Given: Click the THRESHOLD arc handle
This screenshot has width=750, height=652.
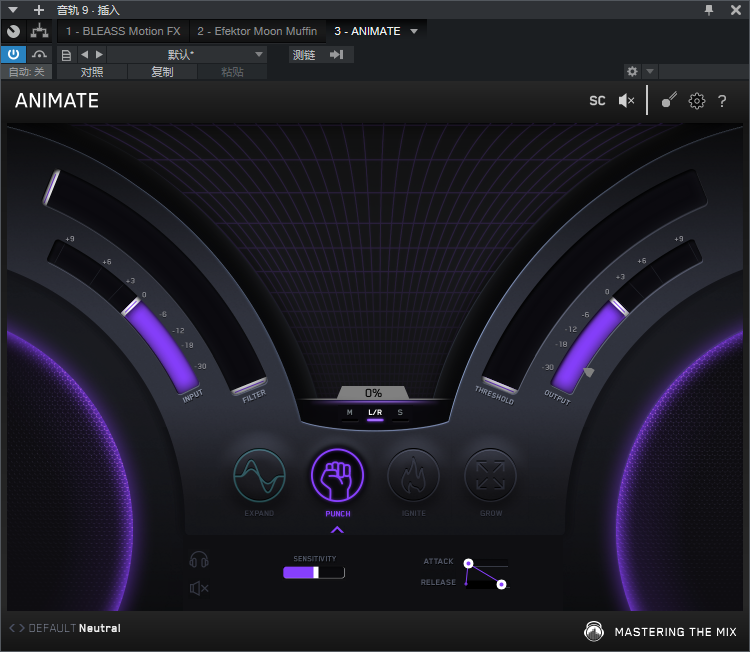Looking at the screenshot, I should [x=499, y=384].
